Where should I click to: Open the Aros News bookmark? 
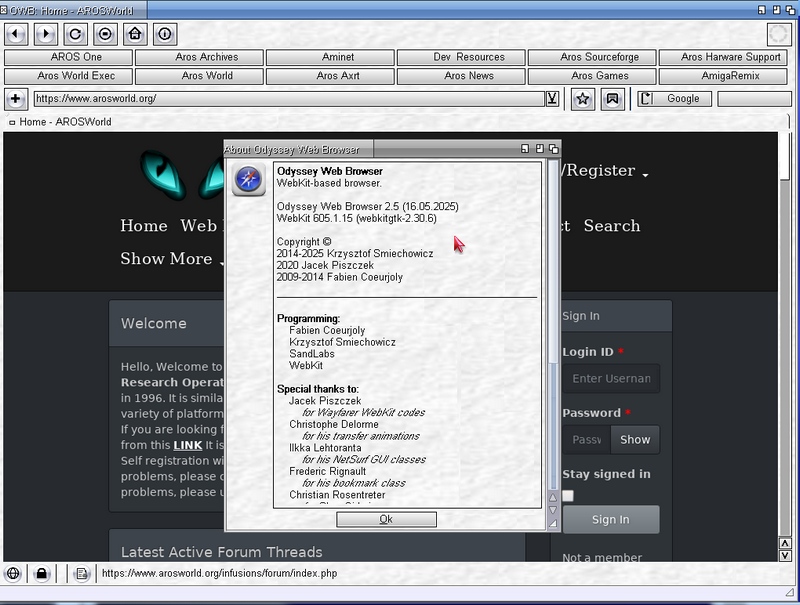pos(461,76)
